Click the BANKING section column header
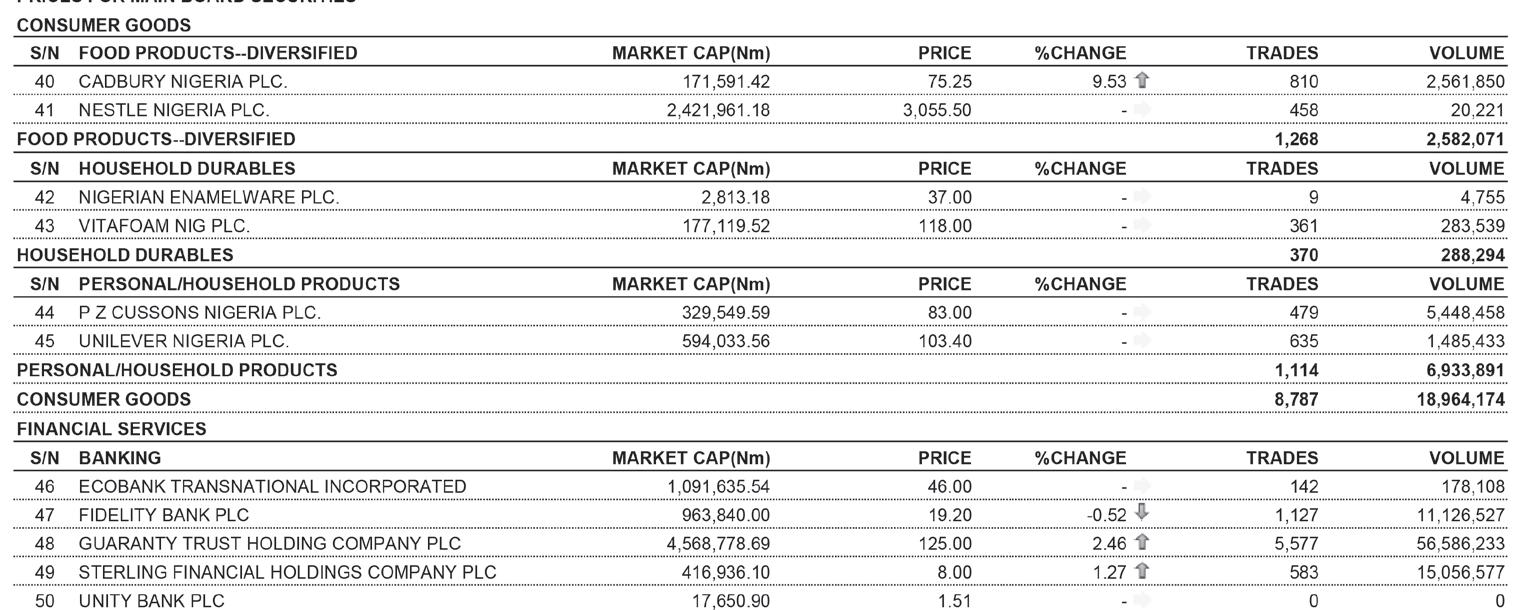 [120, 458]
